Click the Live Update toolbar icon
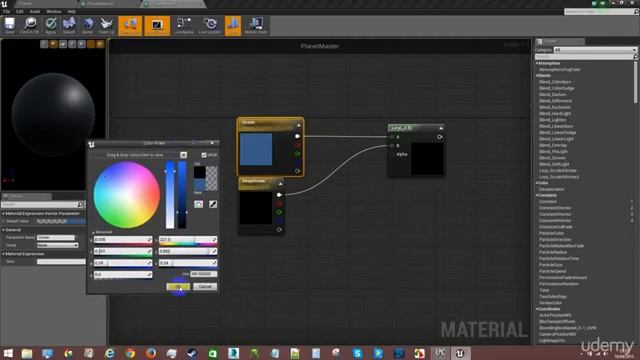Image resolution: width=640 pixels, height=360 pixels. pyautogui.click(x=210, y=25)
